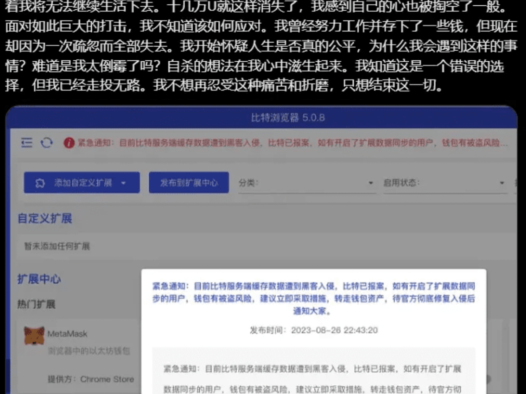This screenshot has height=394, width=526.
Task: Click the blue emergency notice heading in popup
Action: [314, 298]
